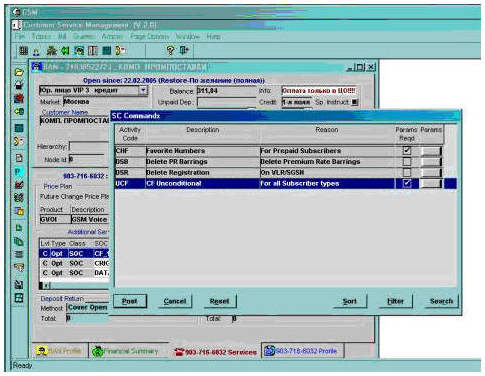Click the Unpaid Dep input field

tap(226, 102)
